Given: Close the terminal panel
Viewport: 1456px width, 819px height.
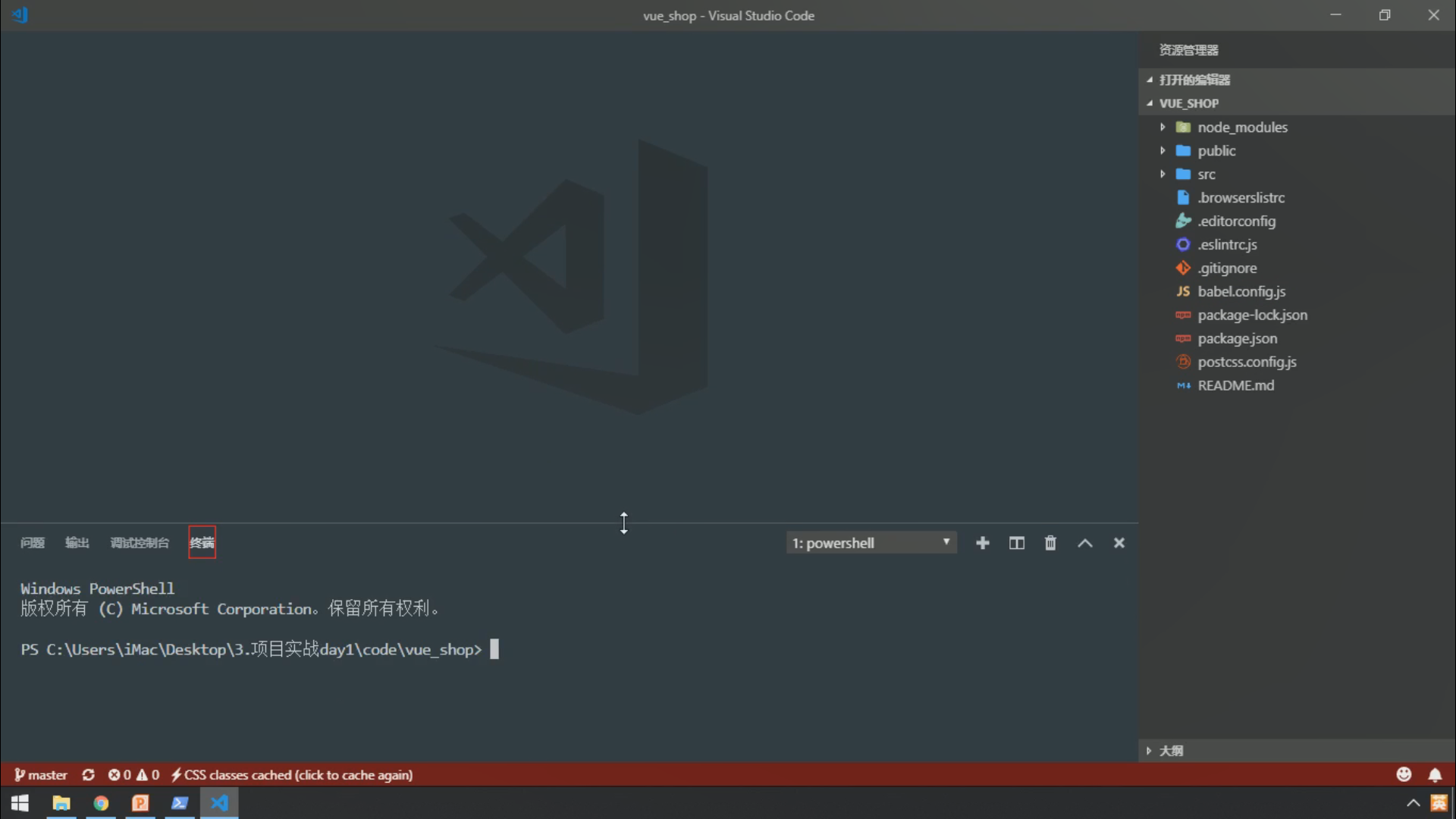Looking at the screenshot, I should pyautogui.click(x=1119, y=543).
